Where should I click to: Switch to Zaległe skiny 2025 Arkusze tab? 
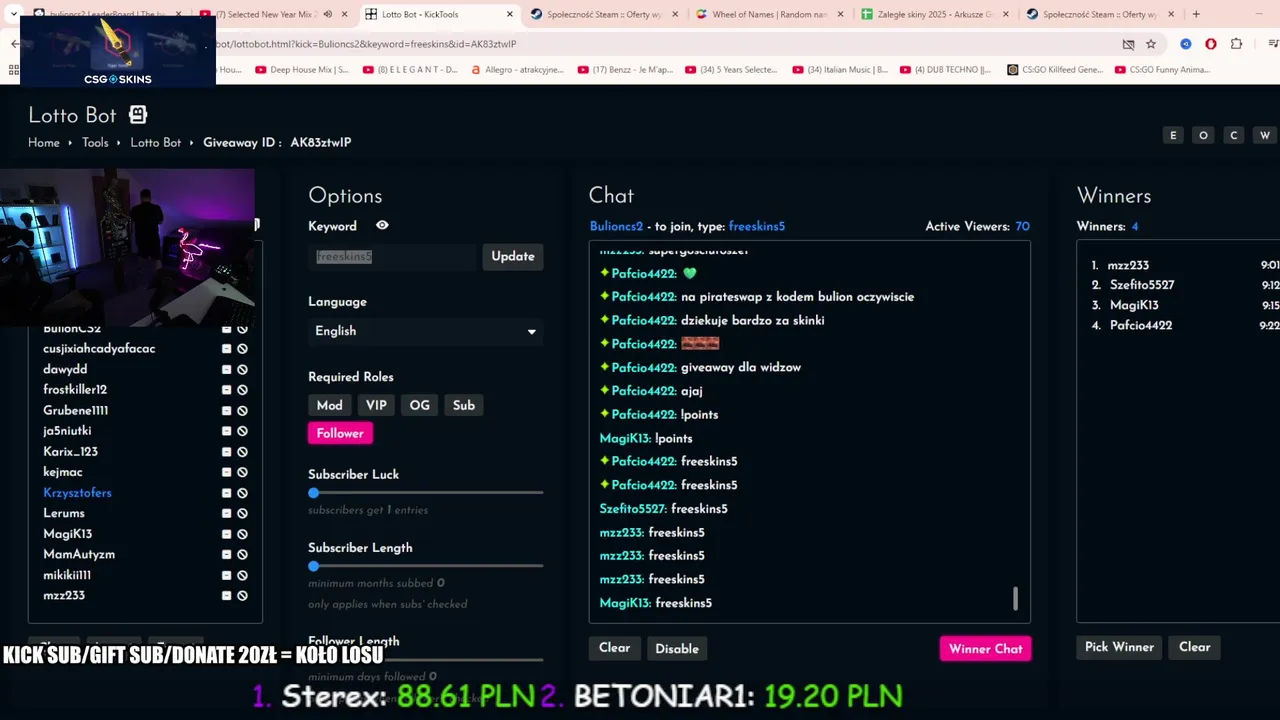tap(935, 14)
